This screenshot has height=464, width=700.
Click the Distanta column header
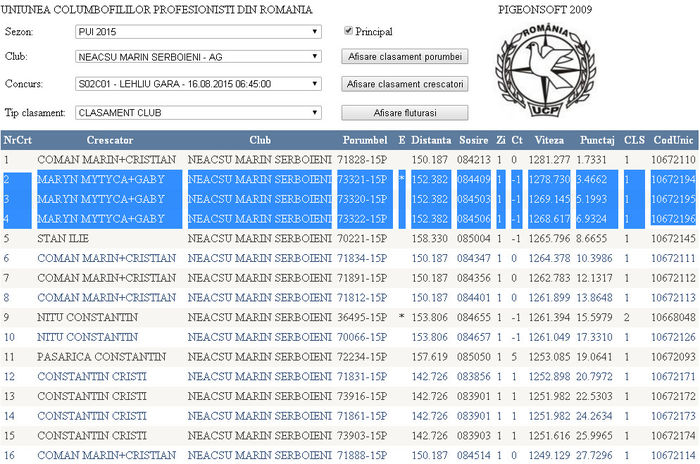(x=430, y=140)
